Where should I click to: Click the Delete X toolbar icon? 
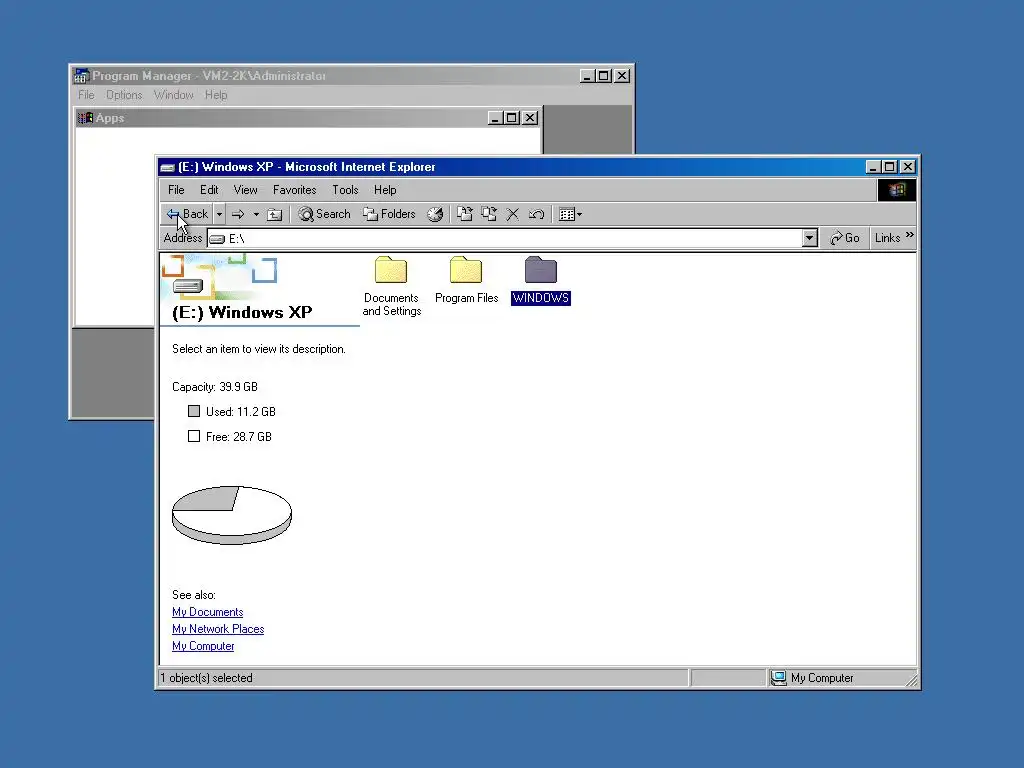pyautogui.click(x=513, y=214)
